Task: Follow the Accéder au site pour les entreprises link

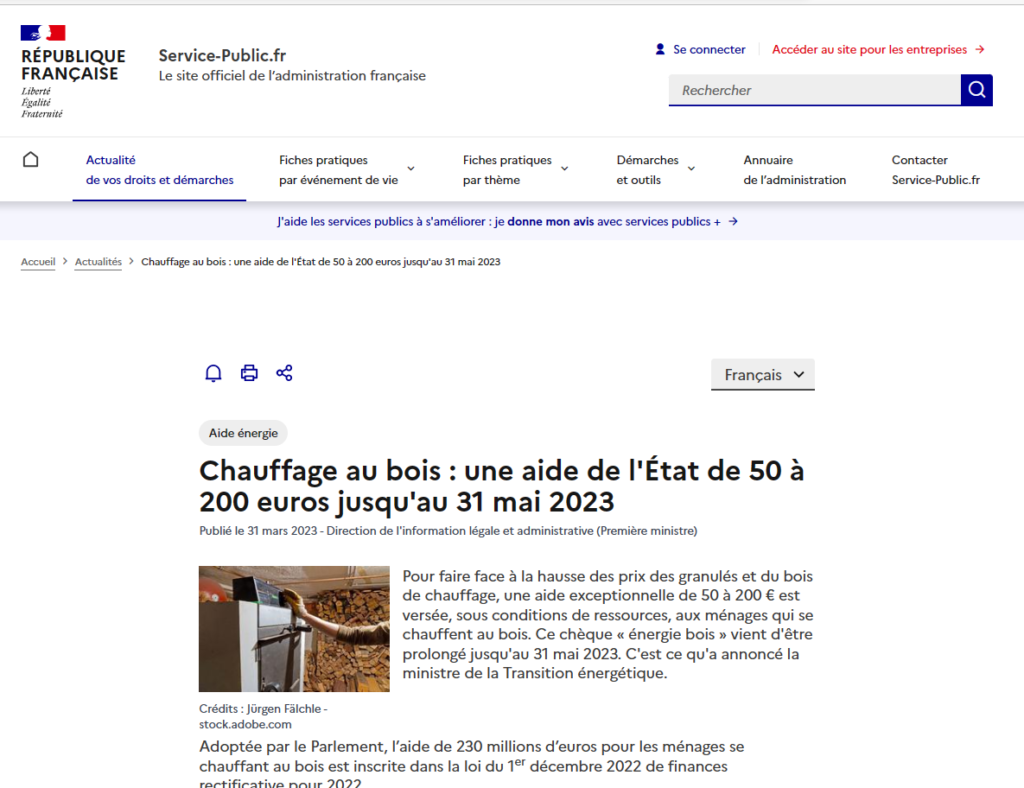Action: point(868,49)
